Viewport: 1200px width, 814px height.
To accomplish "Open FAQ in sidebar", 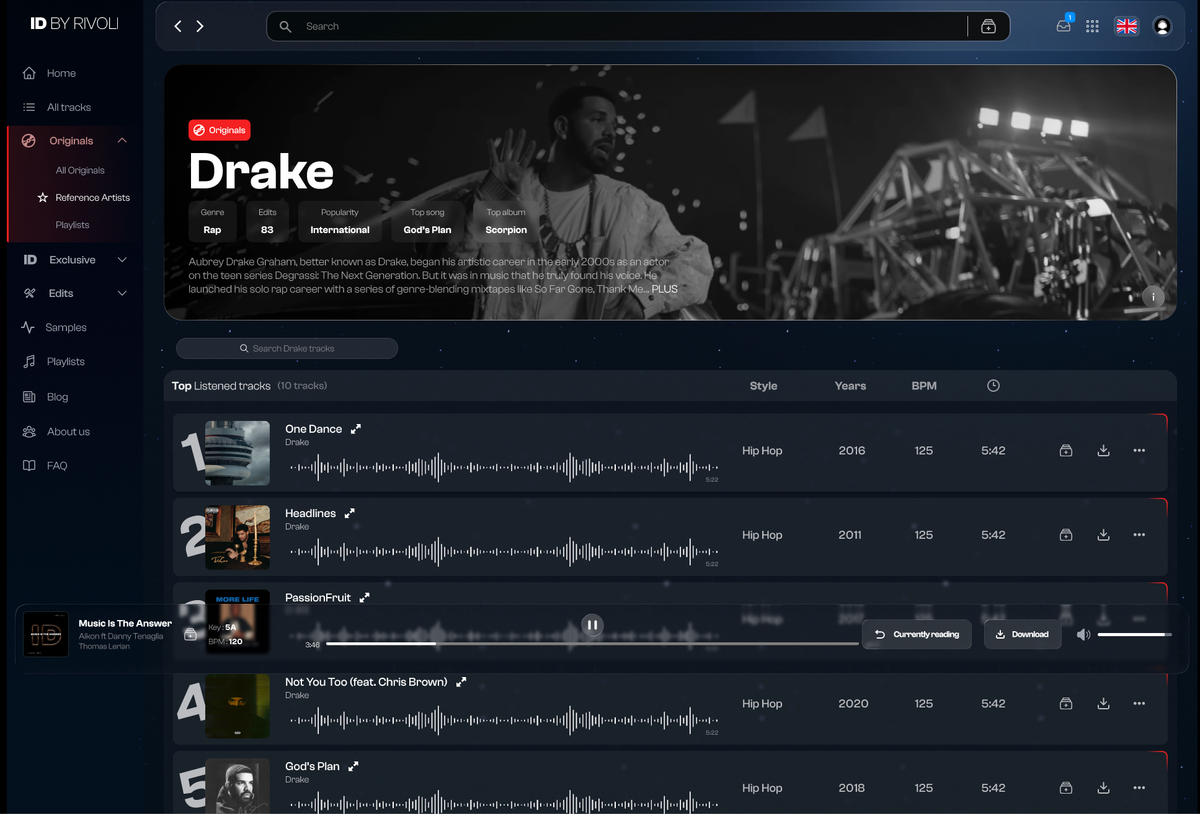I will (x=57, y=466).
